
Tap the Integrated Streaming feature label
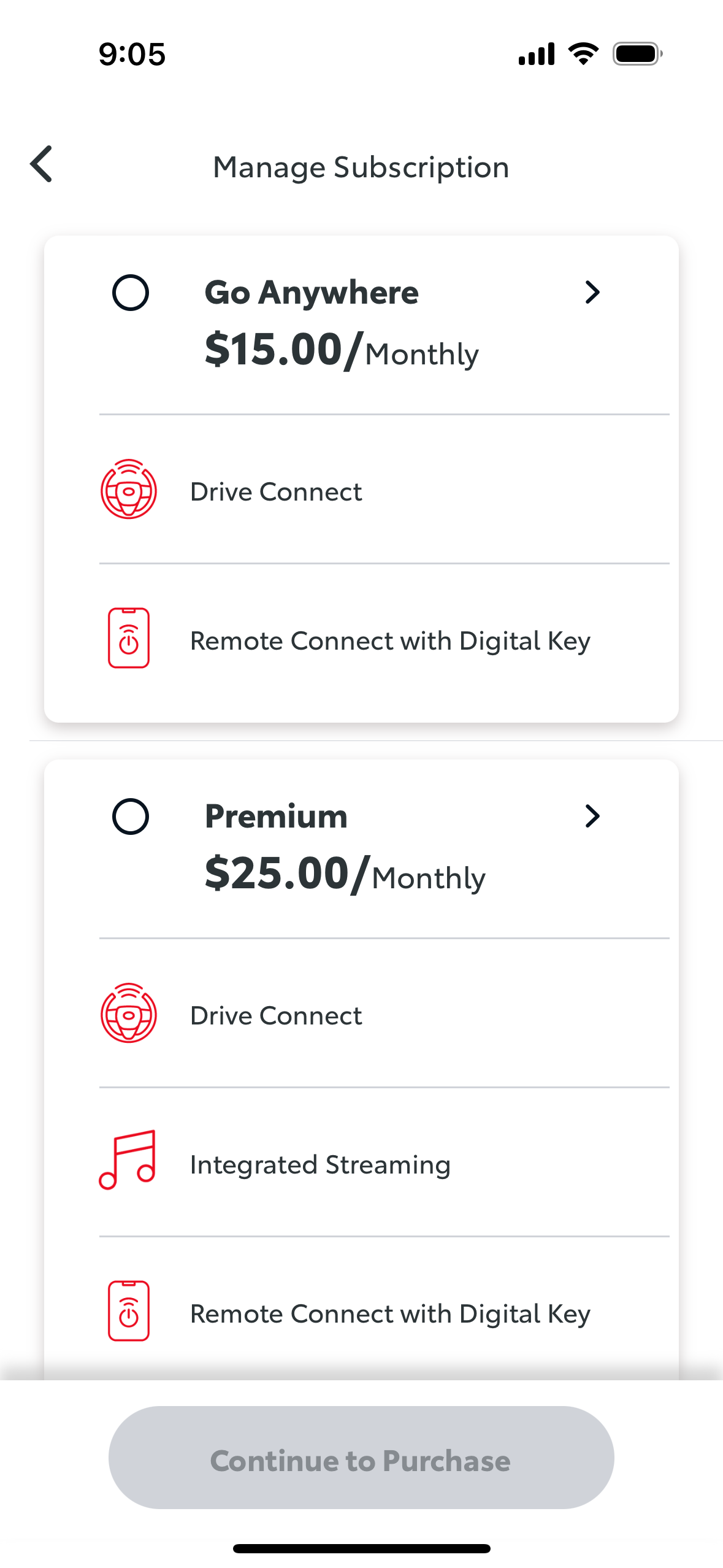(320, 1165)
